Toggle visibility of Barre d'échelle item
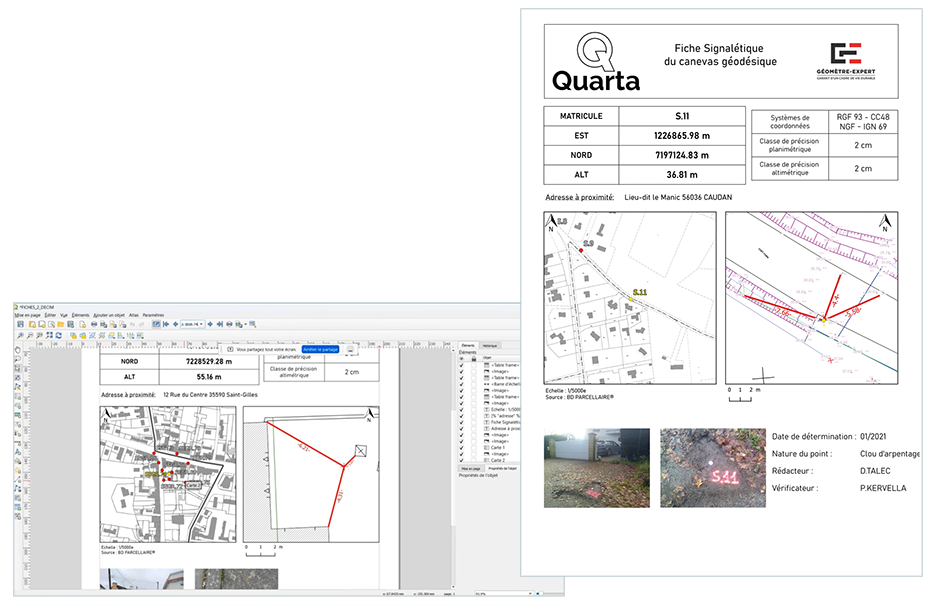The height and width of the screenshot is (606, 950). [x=462, y=384]
